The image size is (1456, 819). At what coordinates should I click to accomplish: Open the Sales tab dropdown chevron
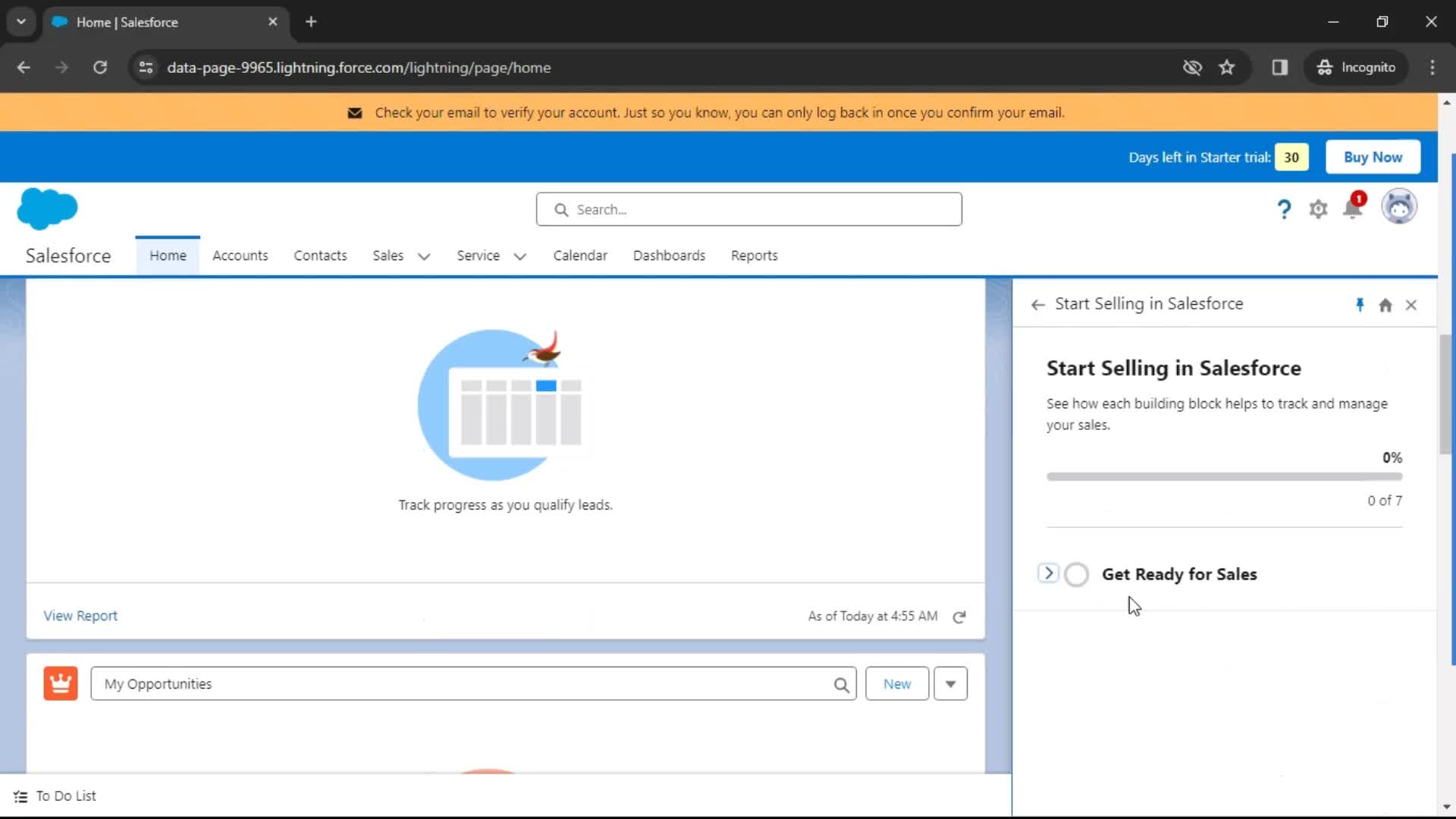[x=424, y=256]
